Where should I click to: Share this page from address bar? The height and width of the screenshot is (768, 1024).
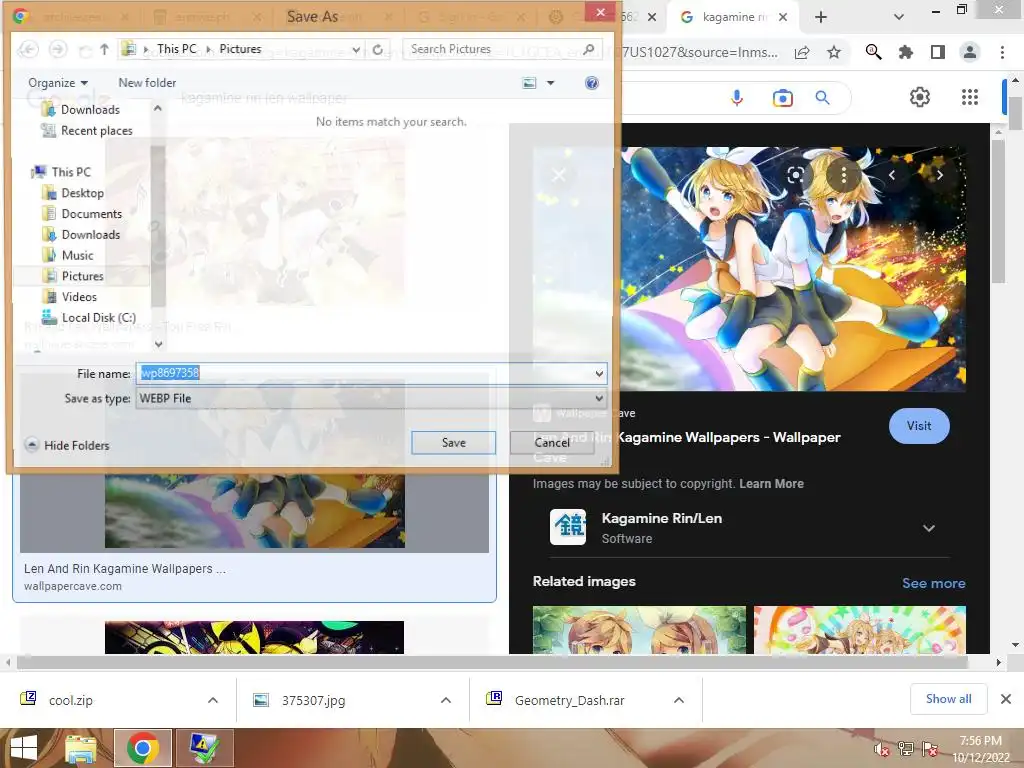[802, 52]
